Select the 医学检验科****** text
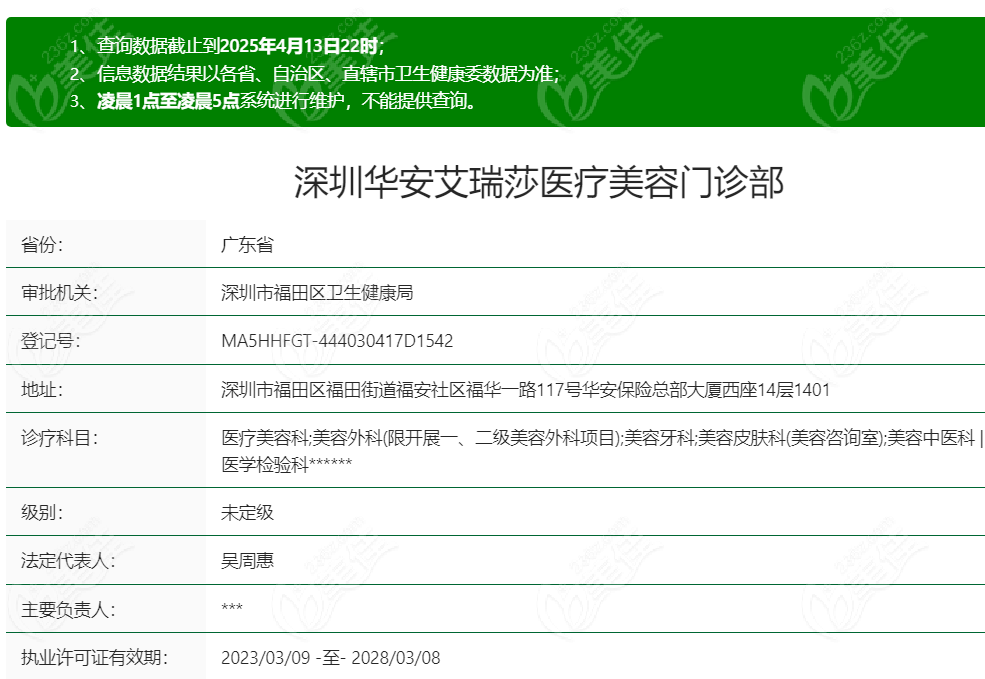This screenshot has height=679, width=985. tap(287, 464)
